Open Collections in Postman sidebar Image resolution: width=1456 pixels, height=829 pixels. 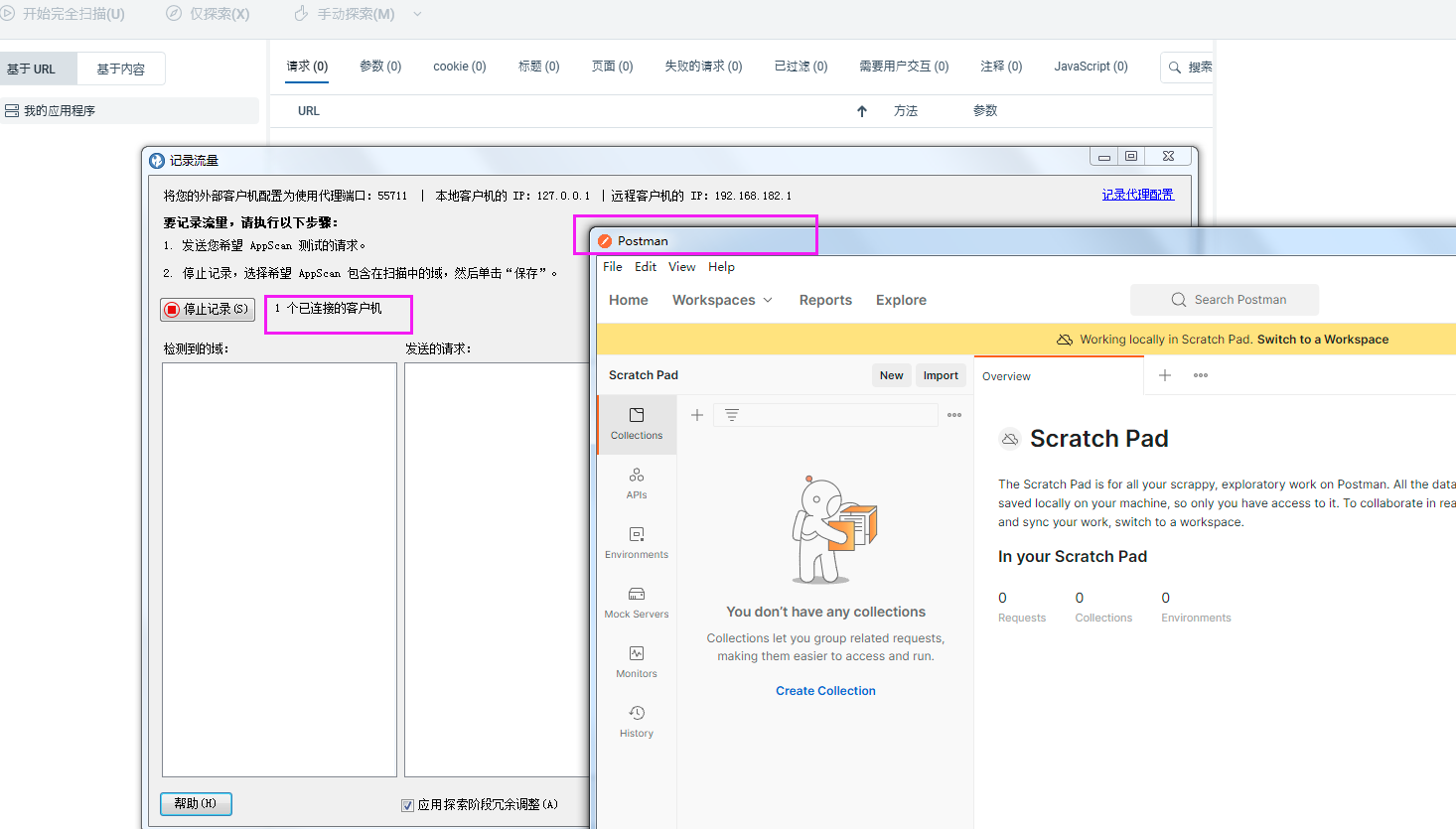click(637, 423)
